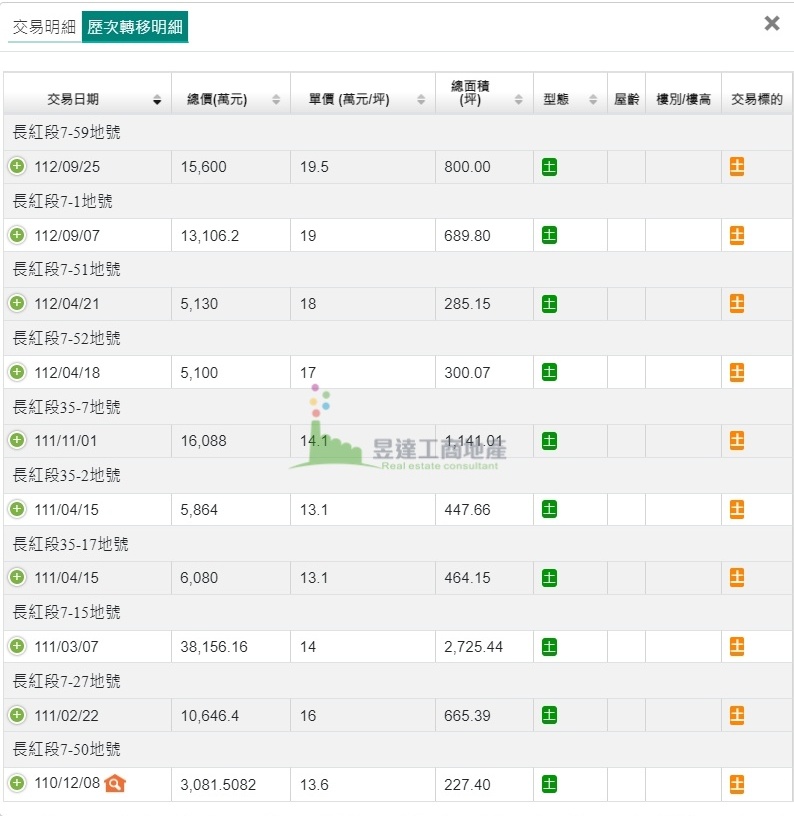Click green land type icon for 112/09/25
This screenshot has height=816, width=794.
pyautogui.click(x=549, y=167)
